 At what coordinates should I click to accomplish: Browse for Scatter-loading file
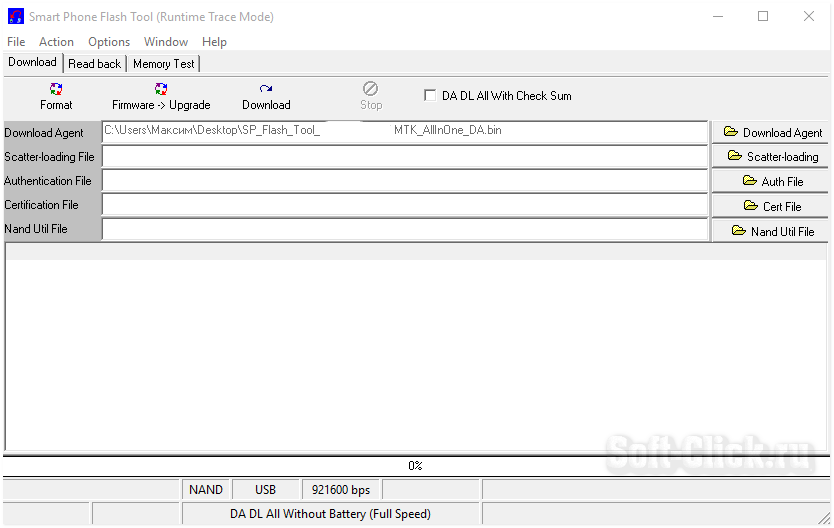point(770,157)
